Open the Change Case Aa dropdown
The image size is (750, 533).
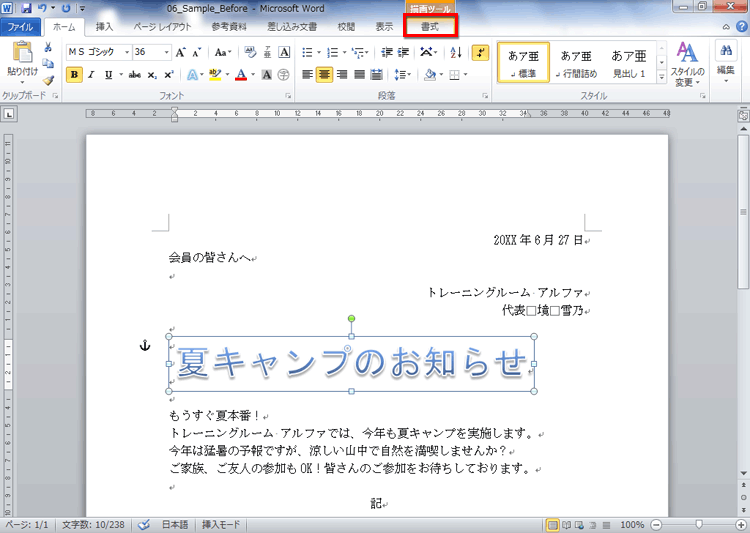(223, 52)
